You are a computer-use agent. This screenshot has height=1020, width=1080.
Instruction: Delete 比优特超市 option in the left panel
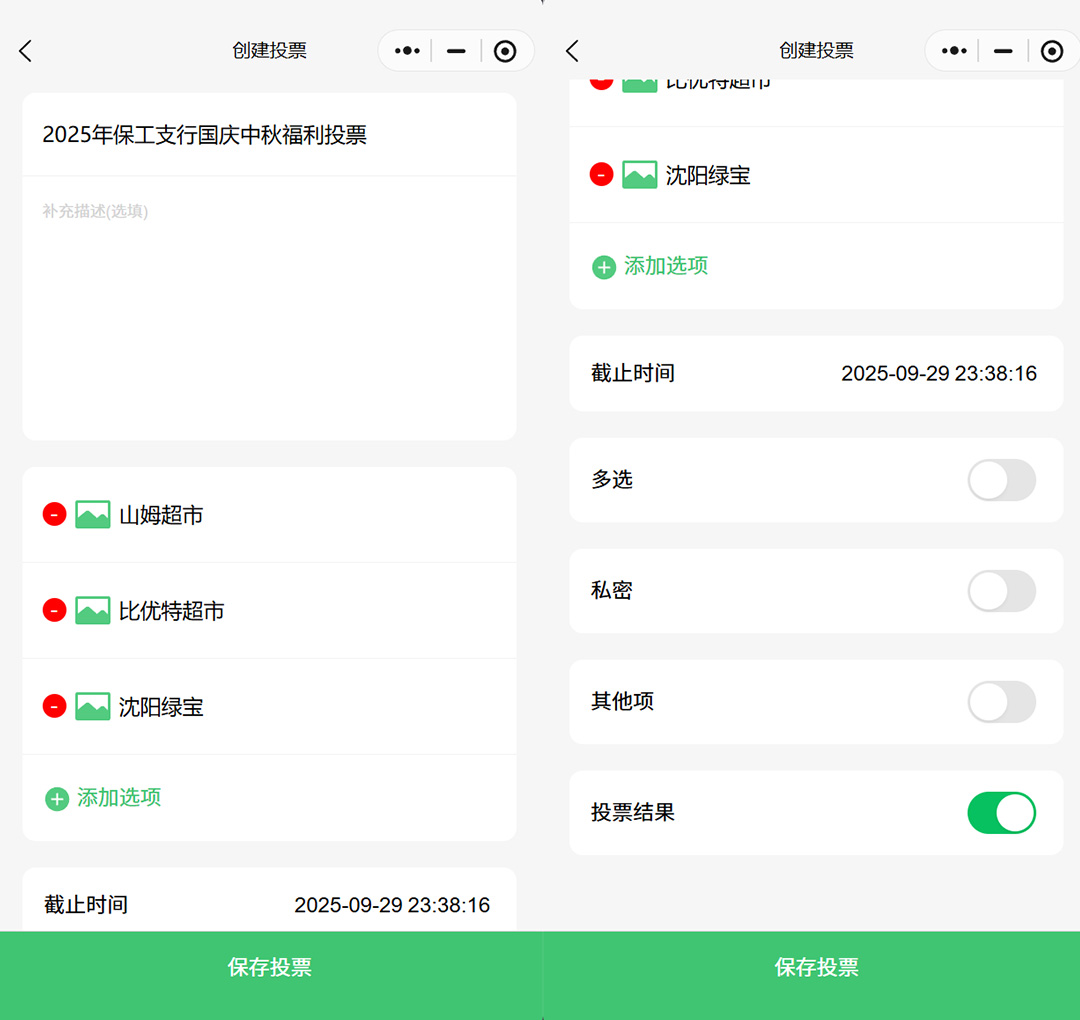click(x=54, y=610)
